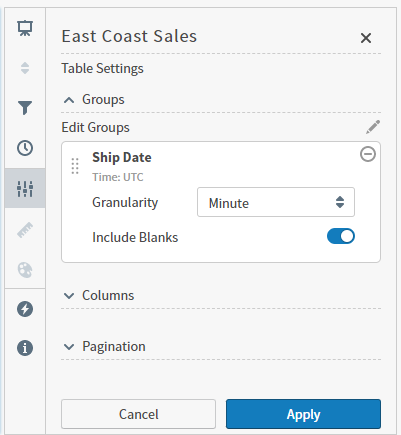Click the Ship Date drag handle

click(x=75, y=166)
